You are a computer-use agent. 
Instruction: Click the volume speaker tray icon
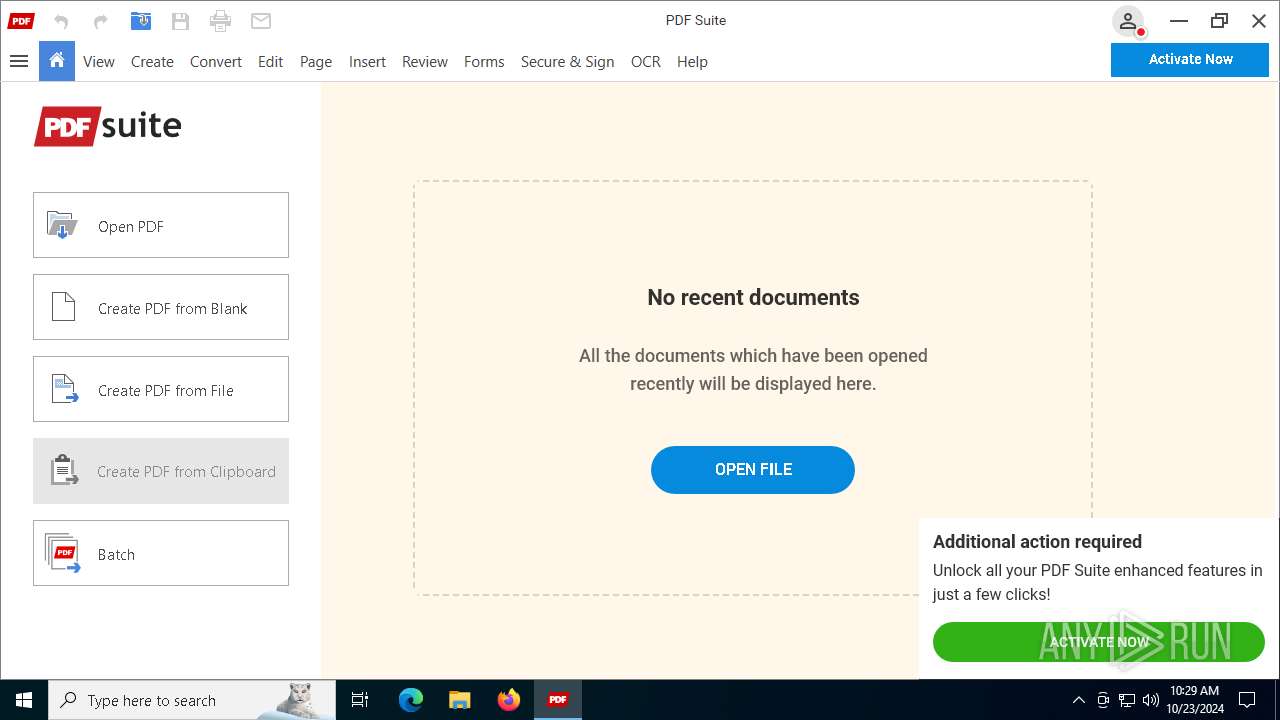[x=1151, y=700]
